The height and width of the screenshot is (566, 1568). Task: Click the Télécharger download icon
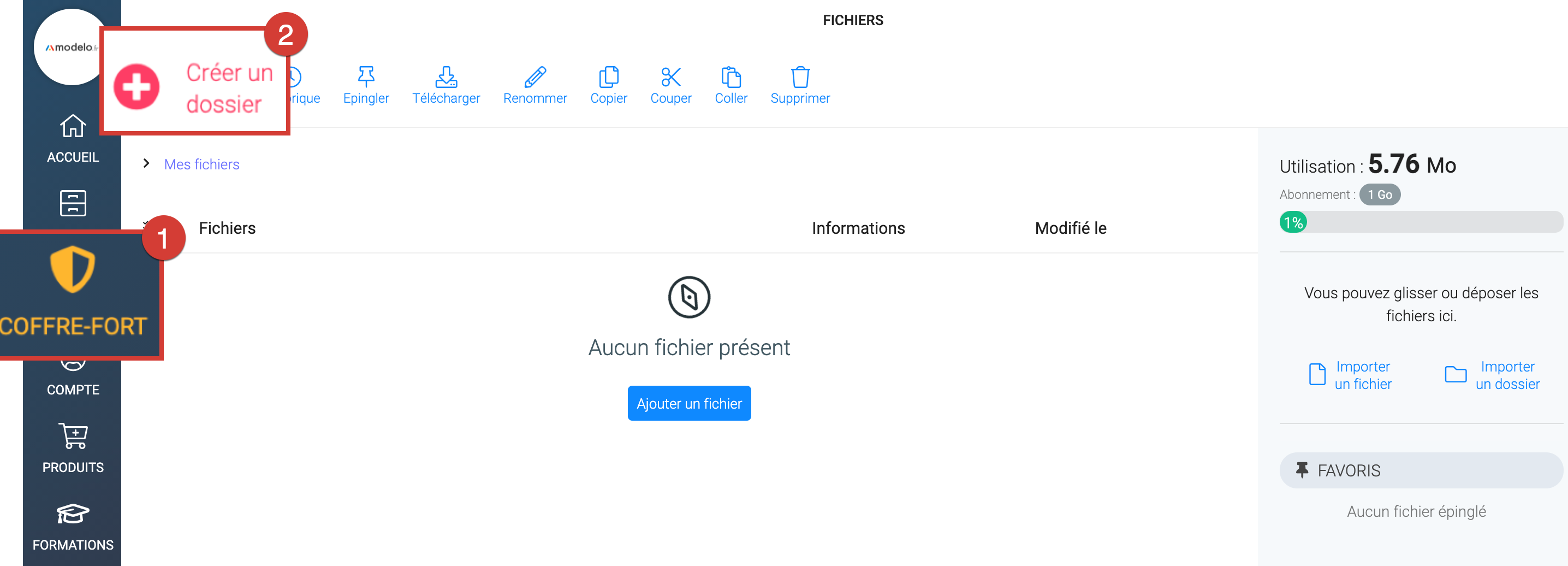(x=446, y=78)
